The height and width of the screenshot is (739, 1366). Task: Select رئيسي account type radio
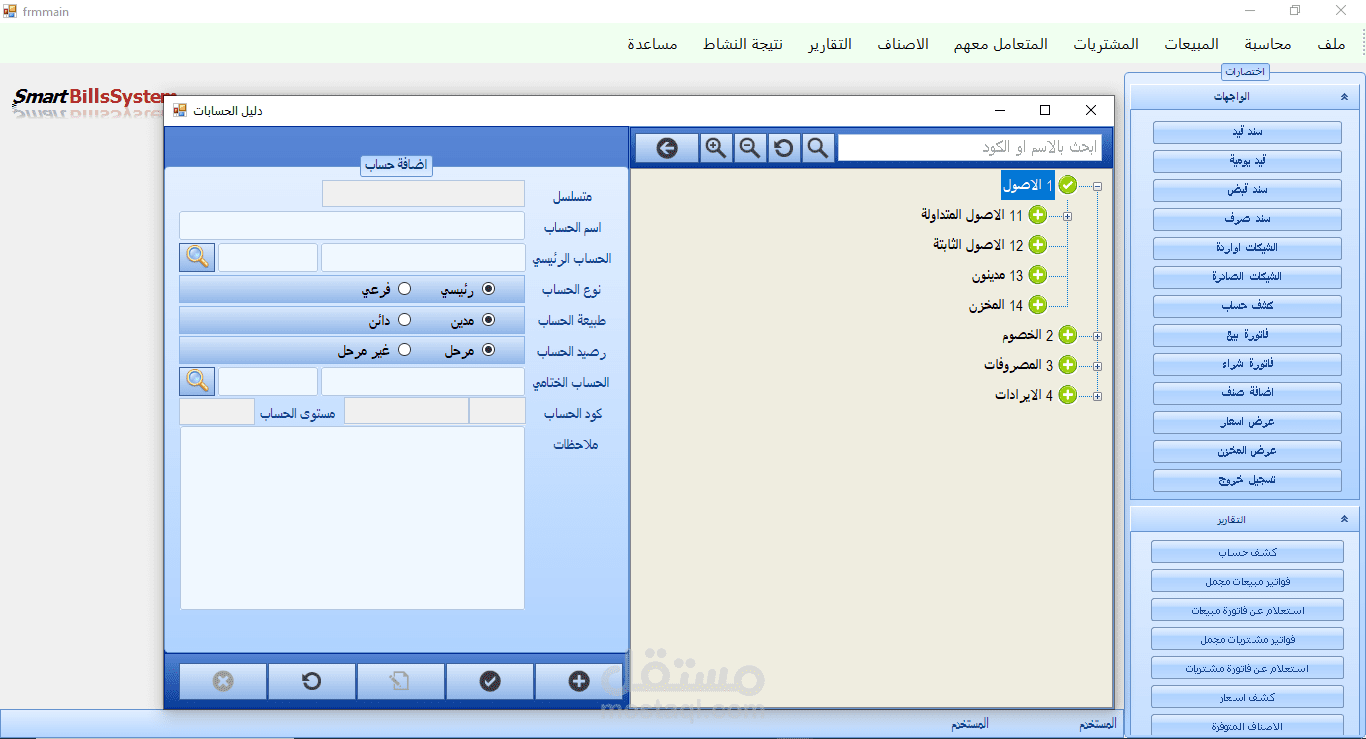pos(488,289)
